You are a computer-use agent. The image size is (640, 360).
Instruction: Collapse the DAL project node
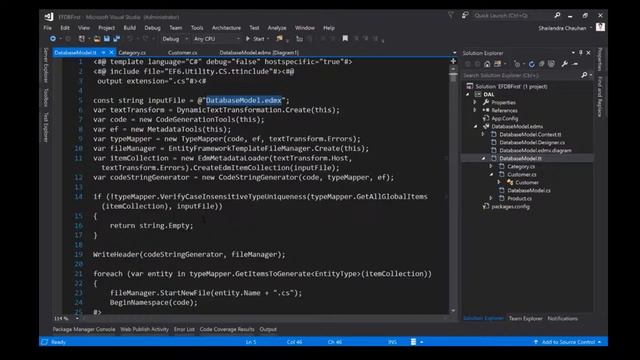coord(468,94)
